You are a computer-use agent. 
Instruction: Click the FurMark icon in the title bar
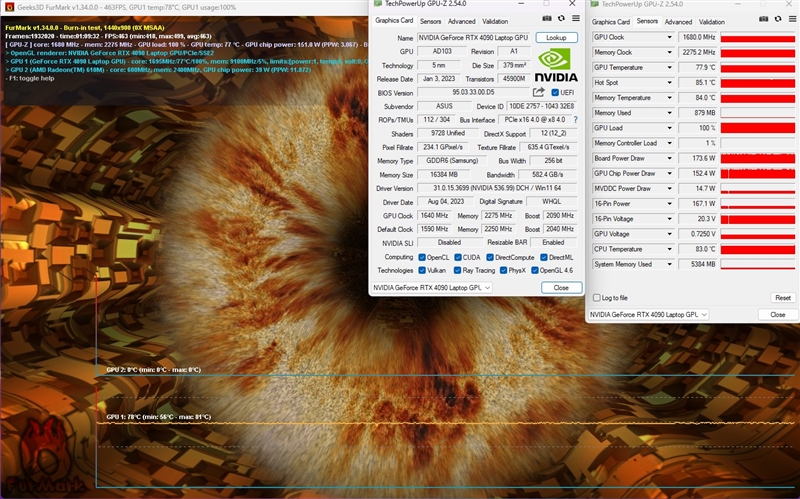pos(9,7)
